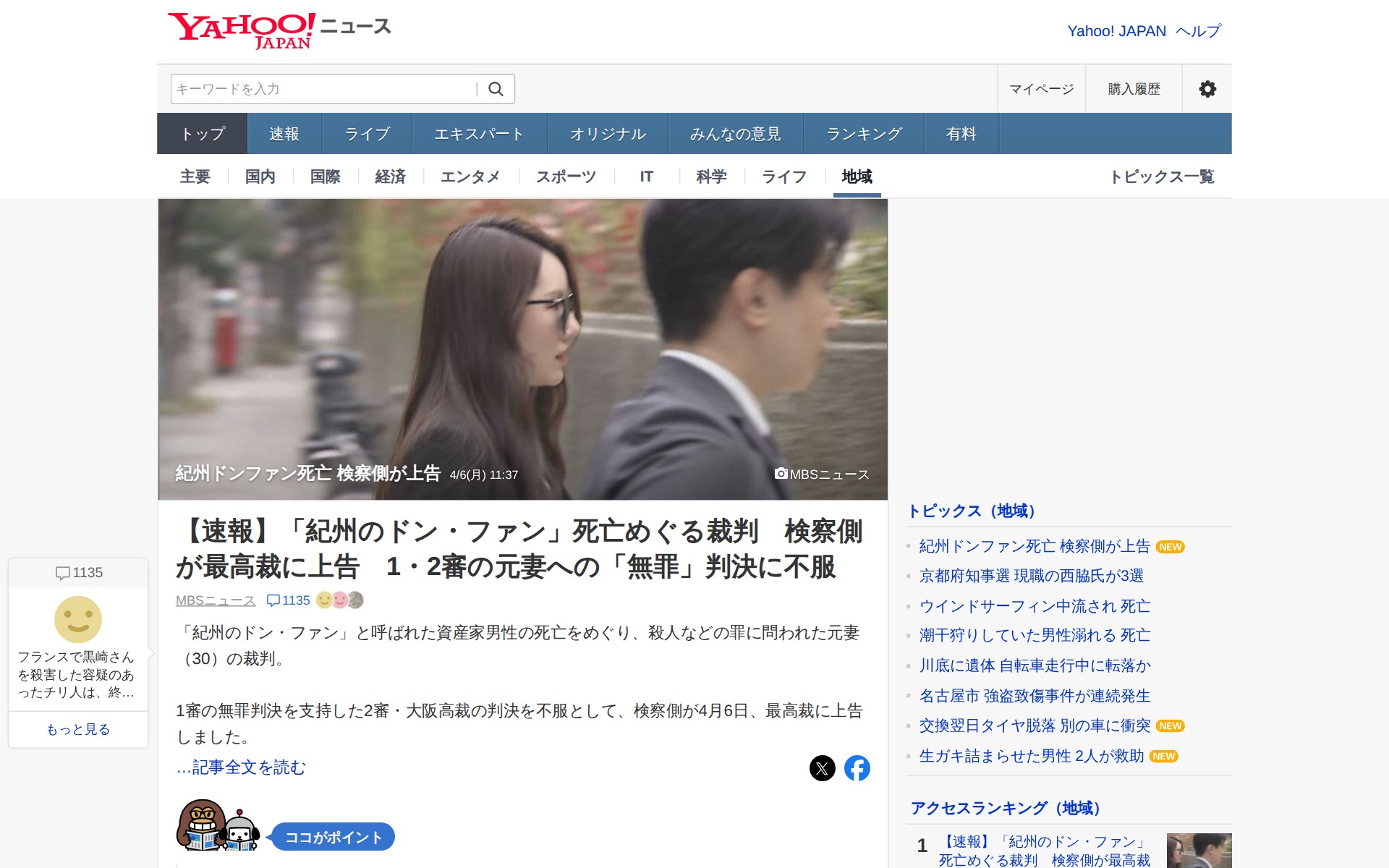
Task: Click the search magnifier icon
Action: 496,89
